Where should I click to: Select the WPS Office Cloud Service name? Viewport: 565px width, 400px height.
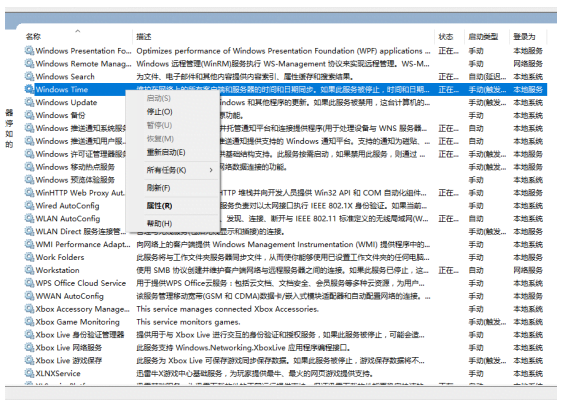[x=81, y=283]
